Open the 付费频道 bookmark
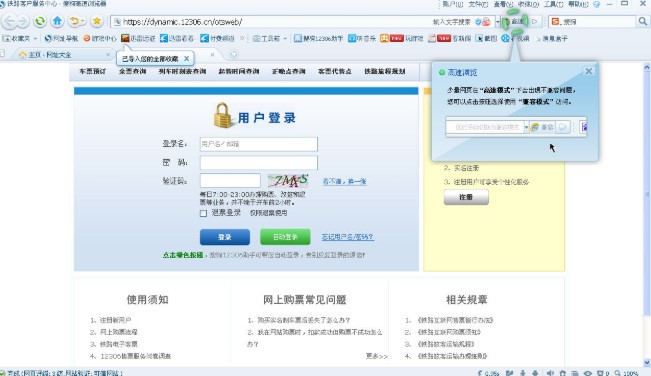651x376 pixels. (218, 39)
